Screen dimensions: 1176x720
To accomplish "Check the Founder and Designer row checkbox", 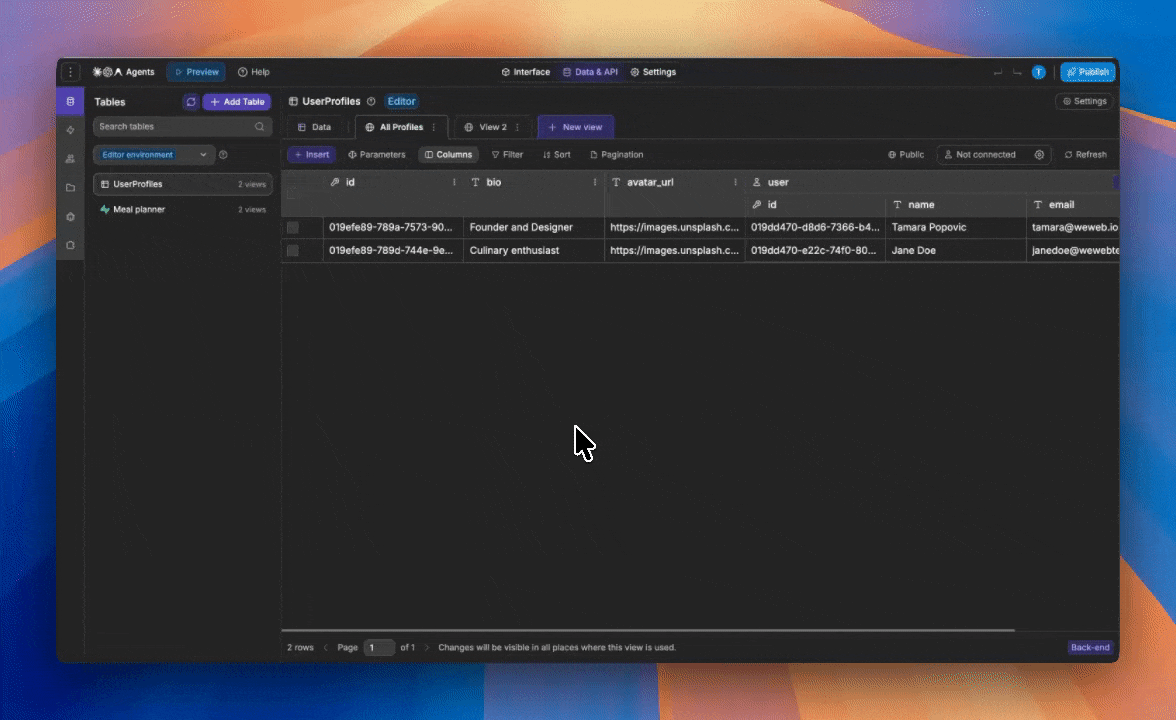I will [x=292, y=227].
